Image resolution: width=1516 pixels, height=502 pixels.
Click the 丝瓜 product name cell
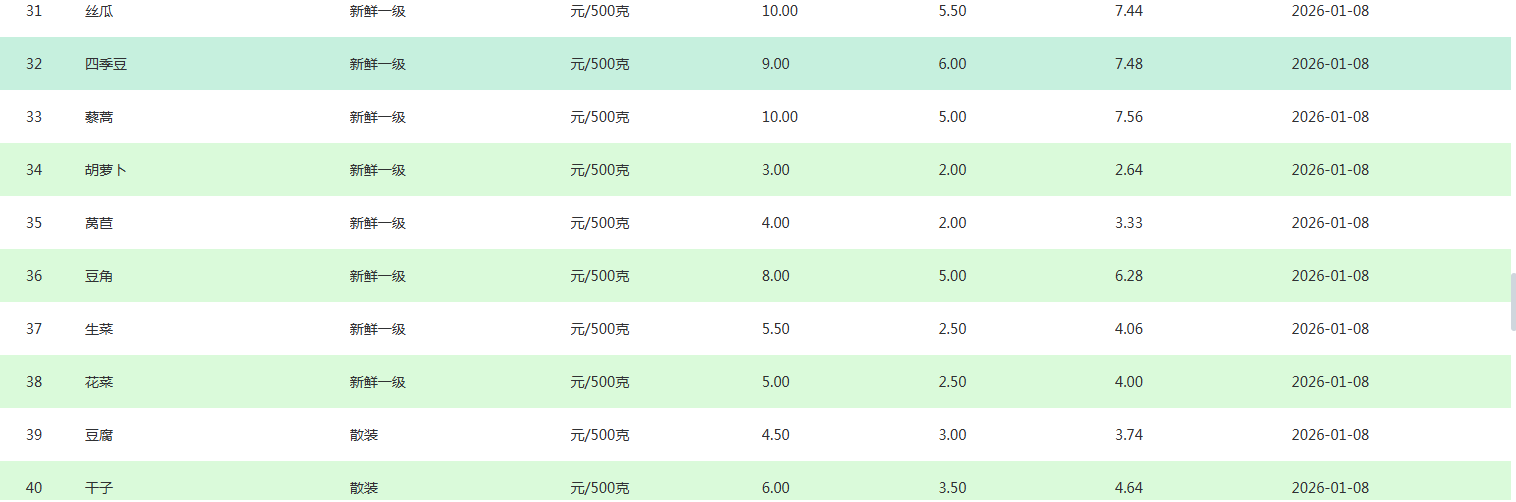coord(99,11)
